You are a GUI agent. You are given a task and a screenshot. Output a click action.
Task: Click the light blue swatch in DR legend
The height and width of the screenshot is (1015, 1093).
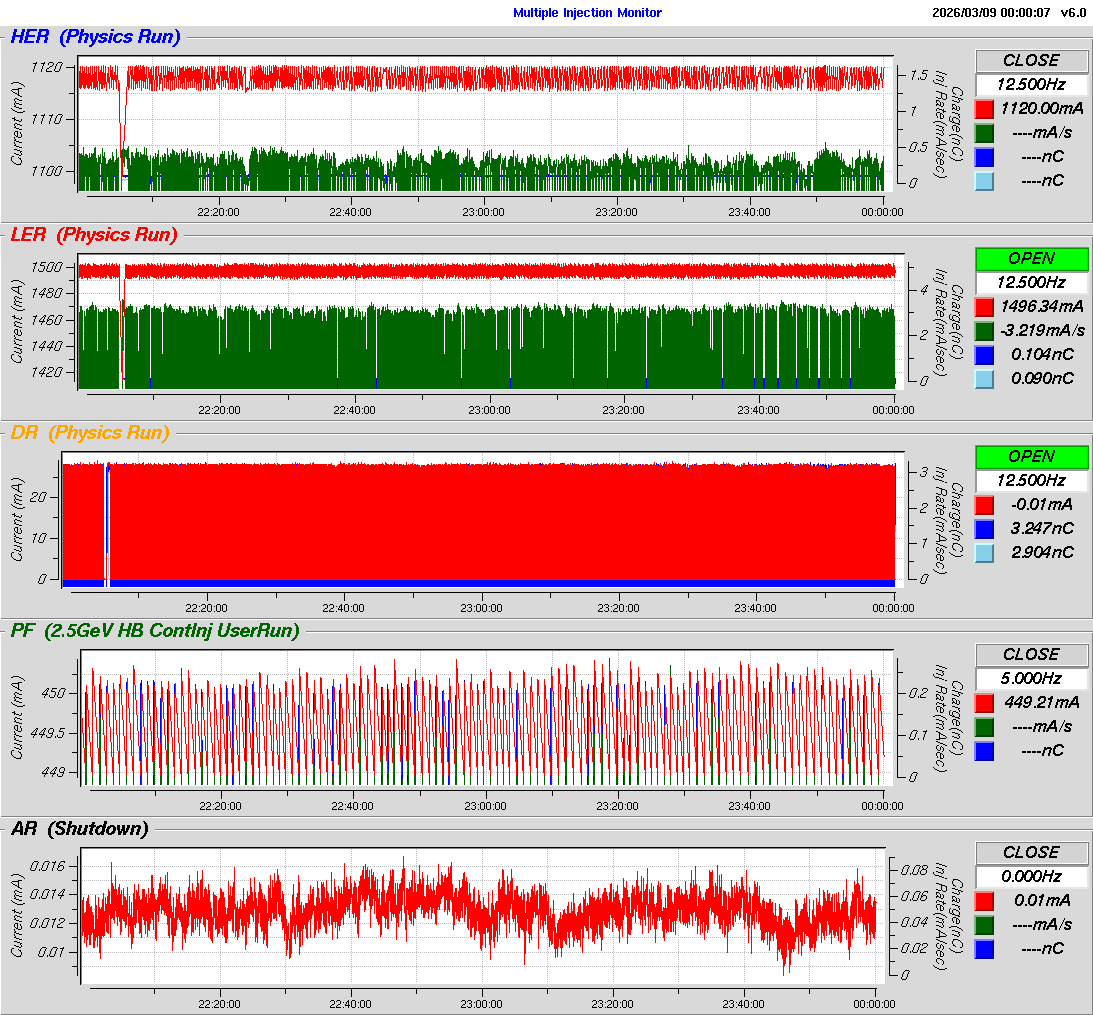[985, 553]
